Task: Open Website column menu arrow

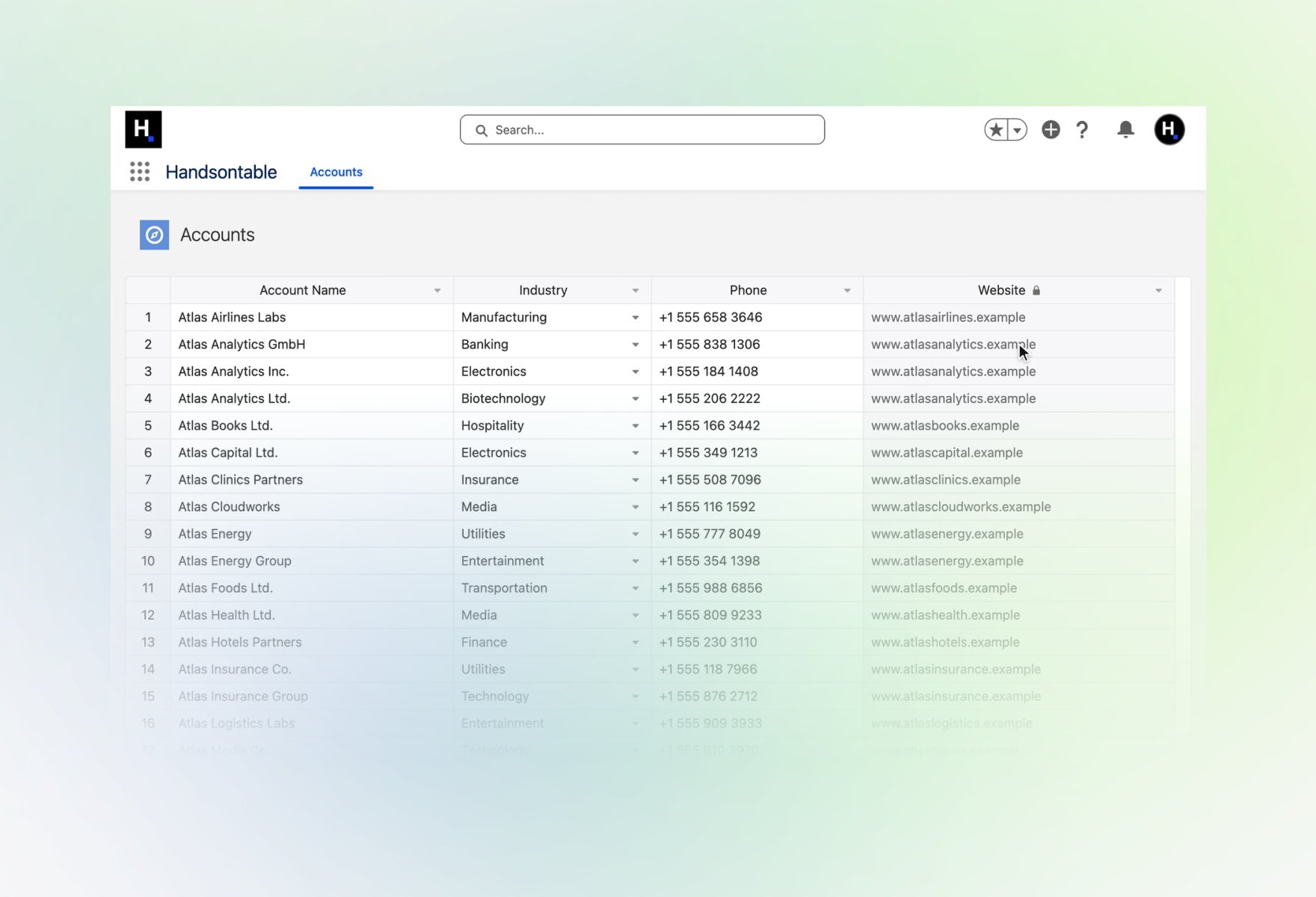Action: [1158, 291]
